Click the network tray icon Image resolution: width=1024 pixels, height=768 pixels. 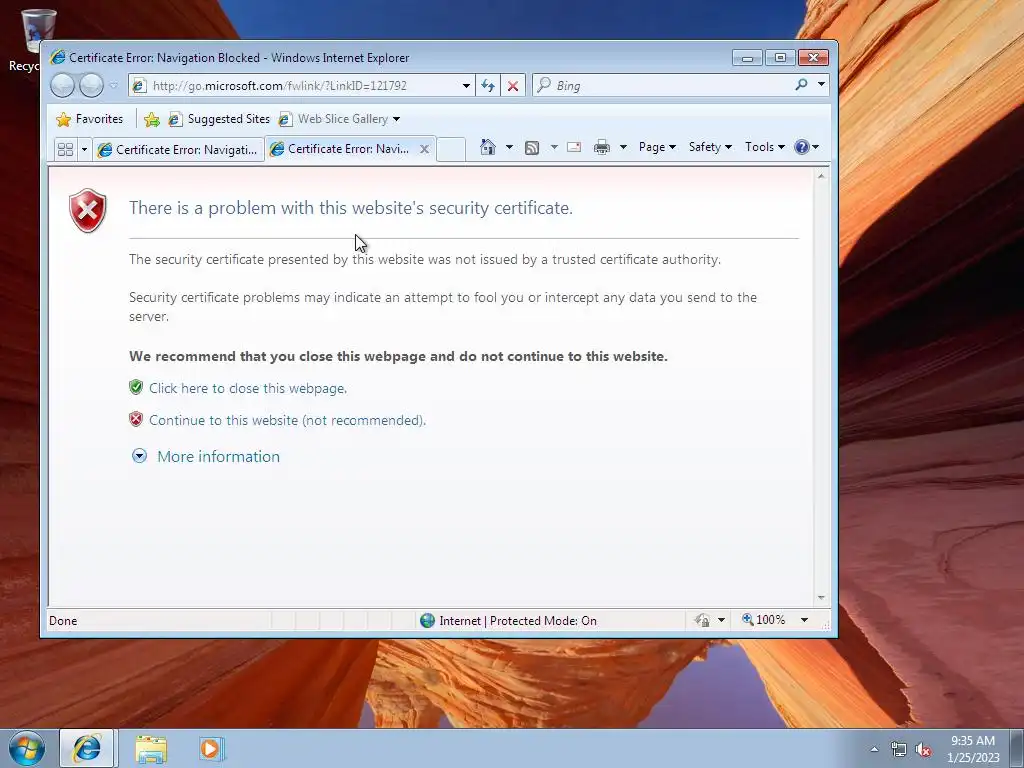coord(899,749)
